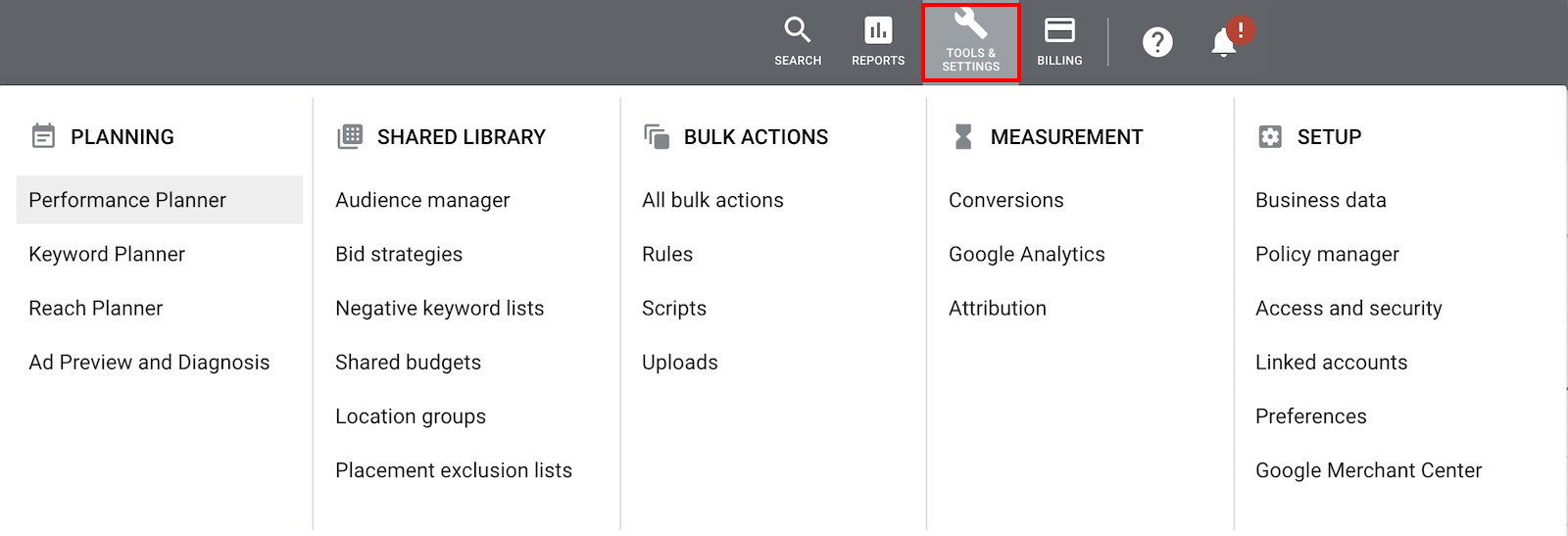Click the Tools & Settings wrench icon
Image resolution: width=1568 pixels, height=536 pixels.
click(970, 23)
